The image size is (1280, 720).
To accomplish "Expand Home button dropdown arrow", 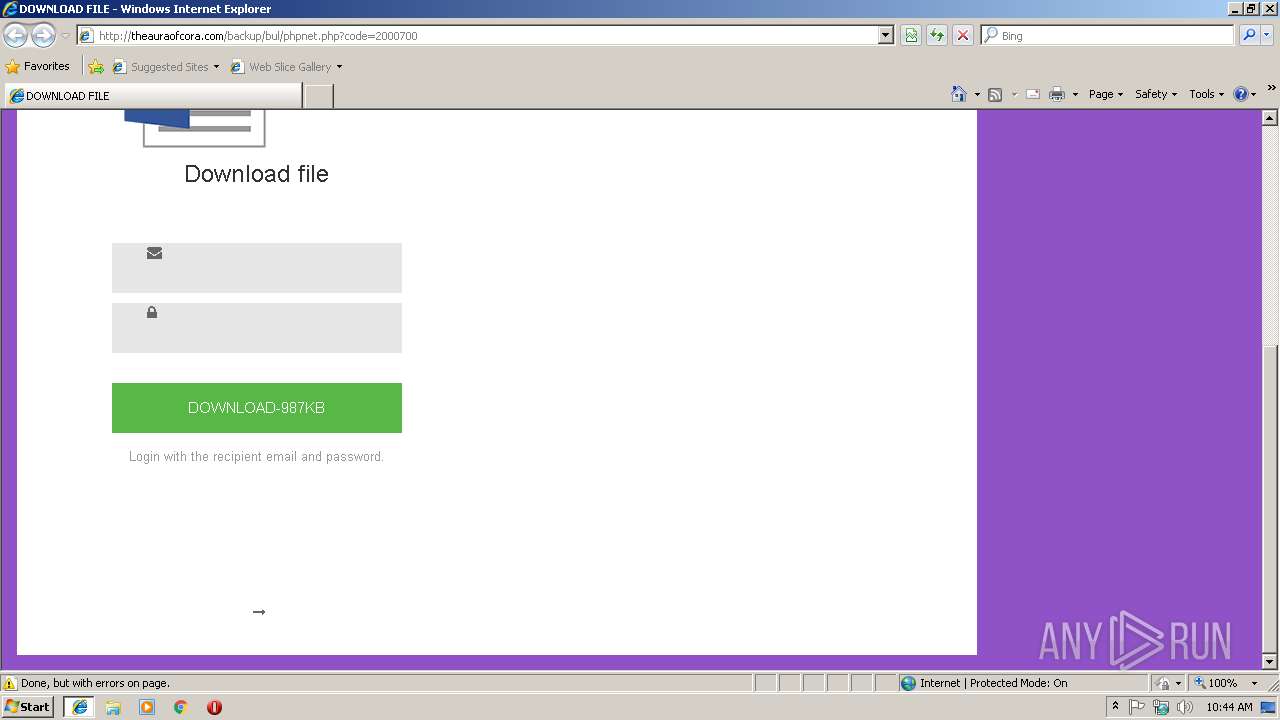I will click(x=976, y=95).
